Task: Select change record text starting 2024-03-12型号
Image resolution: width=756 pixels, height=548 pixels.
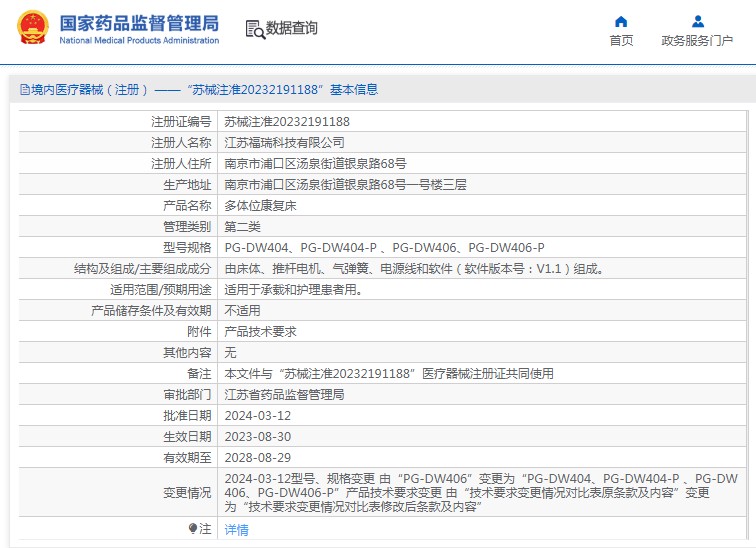Action: (x=481, y=493)
